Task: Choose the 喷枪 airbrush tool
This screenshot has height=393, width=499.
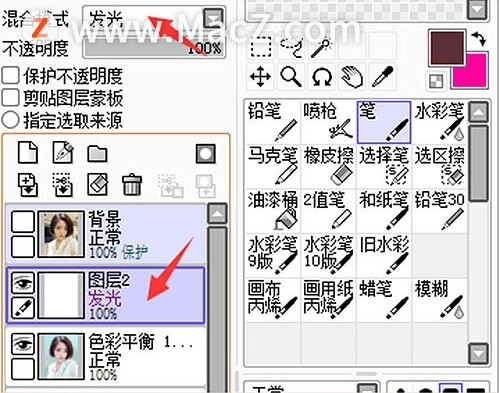Action: point(328,122)
